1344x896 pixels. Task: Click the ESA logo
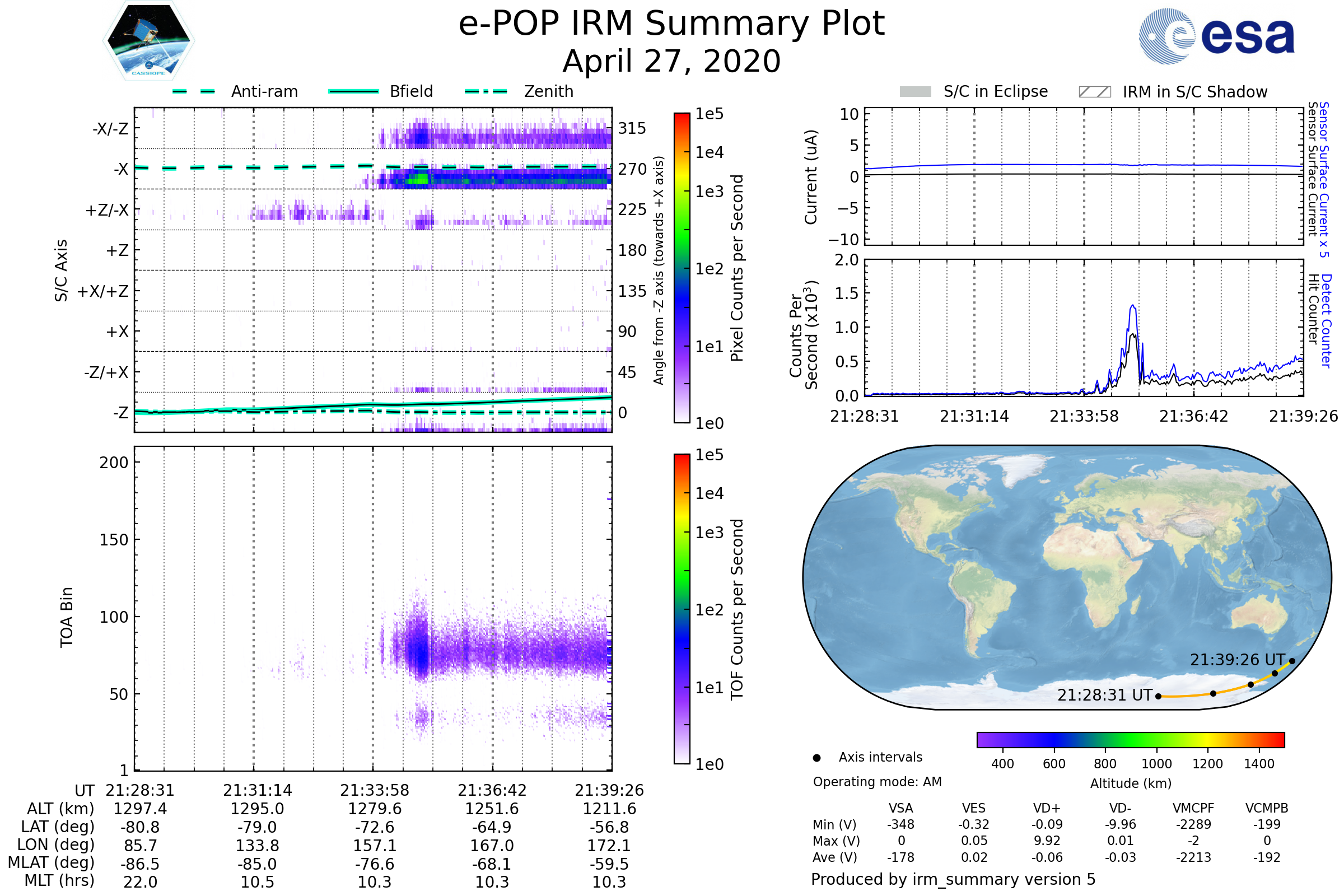(x=1217, y=36)
